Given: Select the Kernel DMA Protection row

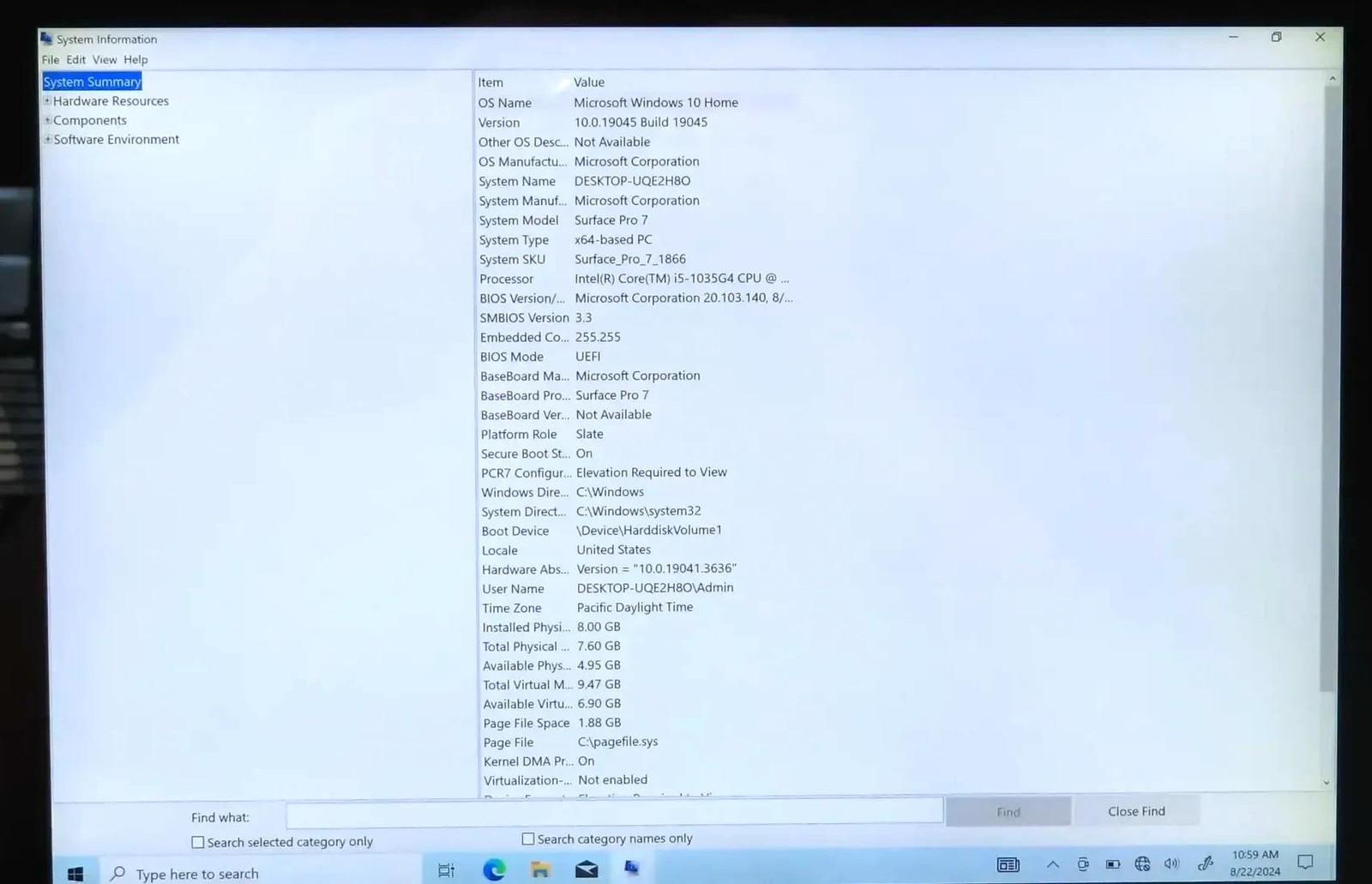Looking at the screenshot, I should pos(539,761).
